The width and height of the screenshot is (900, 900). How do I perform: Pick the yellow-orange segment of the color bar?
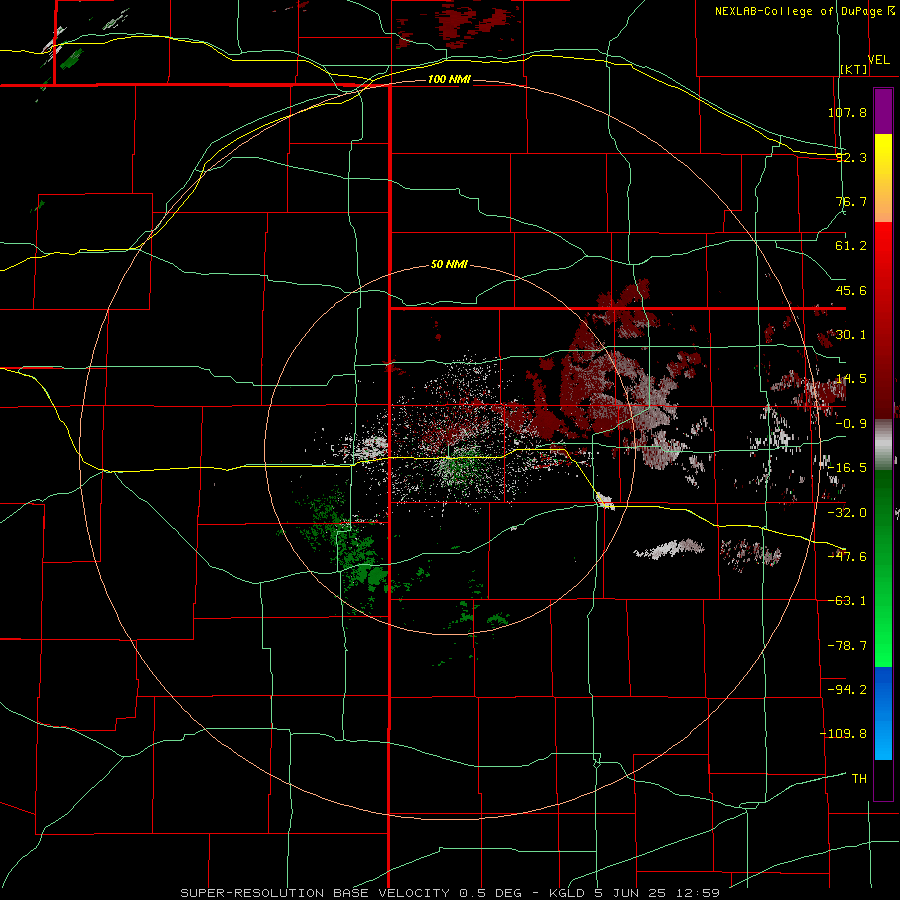[x=883, y=178]
